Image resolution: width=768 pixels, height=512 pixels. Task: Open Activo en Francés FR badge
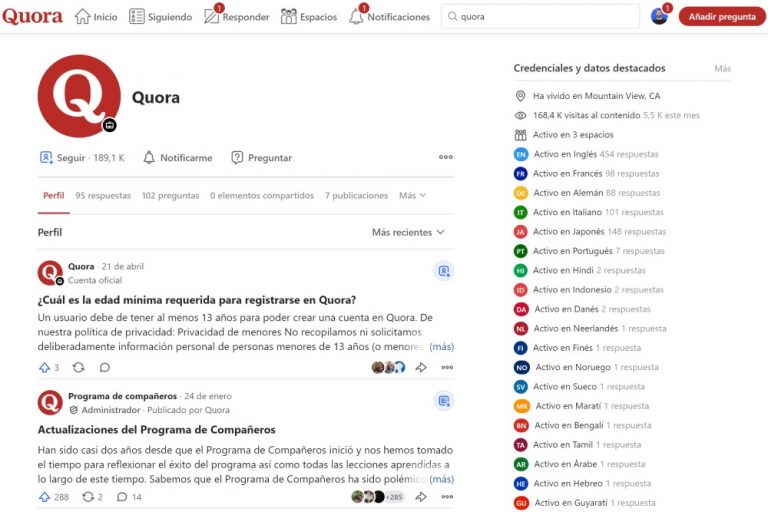(x=521, y=173)
